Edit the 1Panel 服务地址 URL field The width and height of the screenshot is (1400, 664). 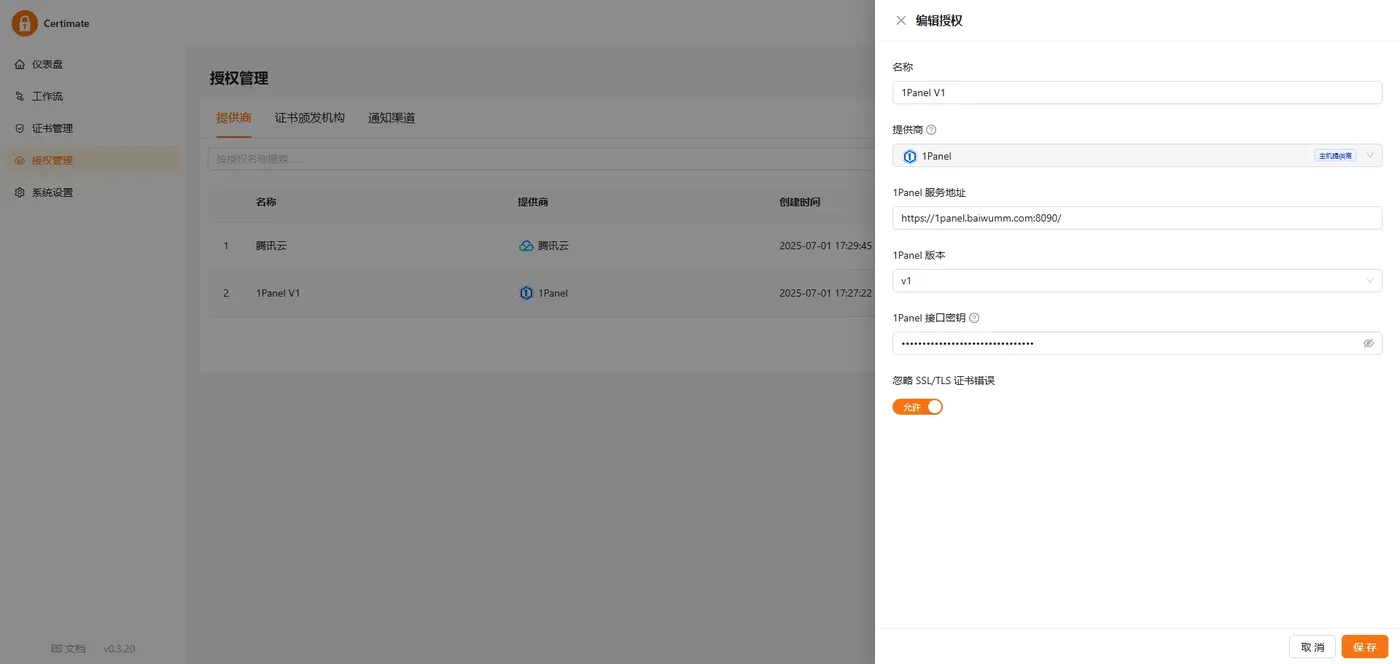click(x=1137, y=218)
